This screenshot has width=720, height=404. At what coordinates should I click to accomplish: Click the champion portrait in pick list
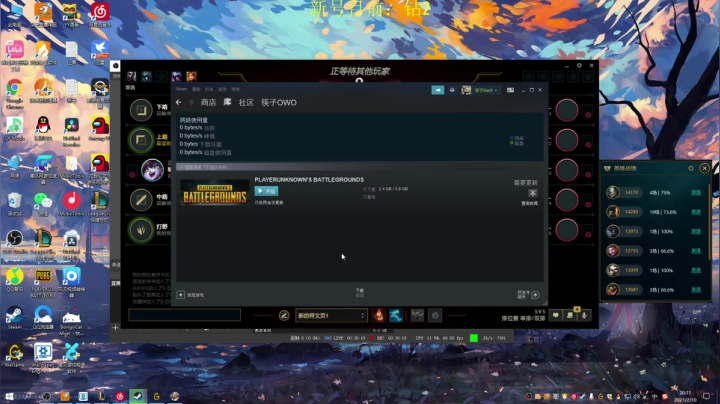click(x=152, y=170)
